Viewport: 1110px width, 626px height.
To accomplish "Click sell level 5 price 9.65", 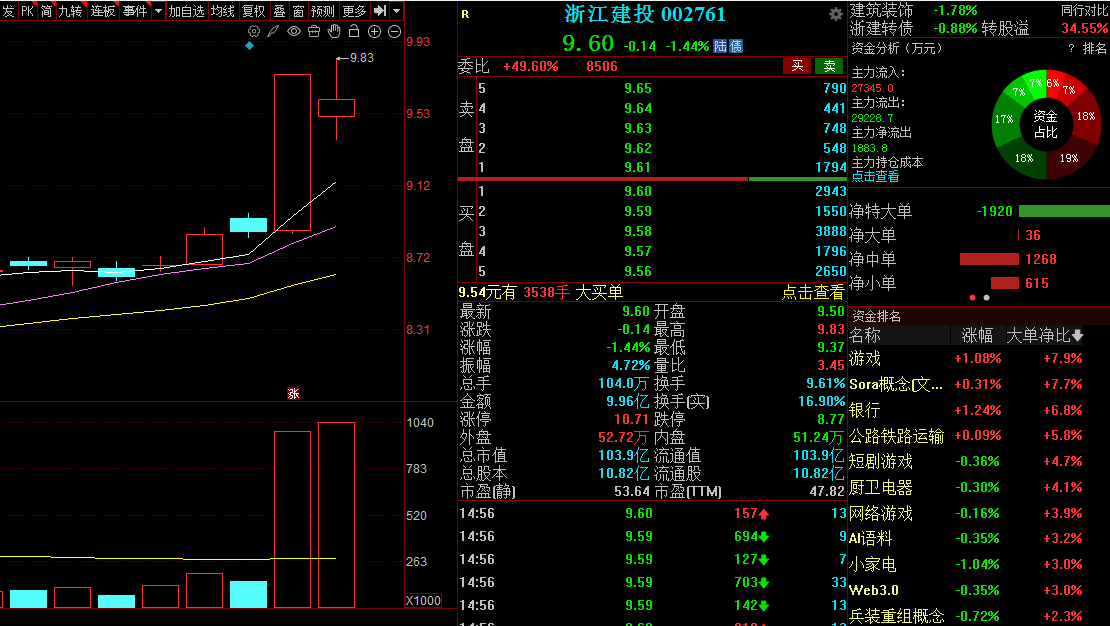I will pyautogui.click(x=638, y=89).
